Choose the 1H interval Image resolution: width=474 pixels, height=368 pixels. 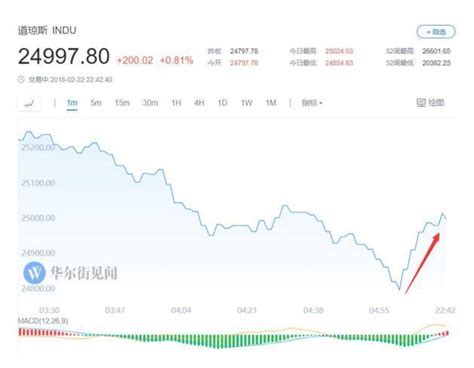[x=176, y=103]
